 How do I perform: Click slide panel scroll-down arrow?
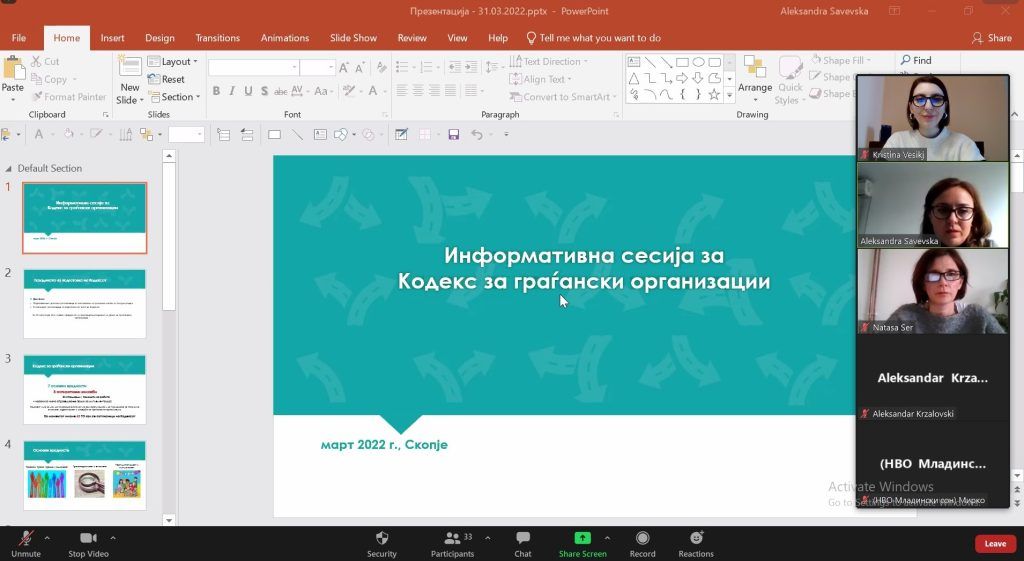(x=168, y=521)
